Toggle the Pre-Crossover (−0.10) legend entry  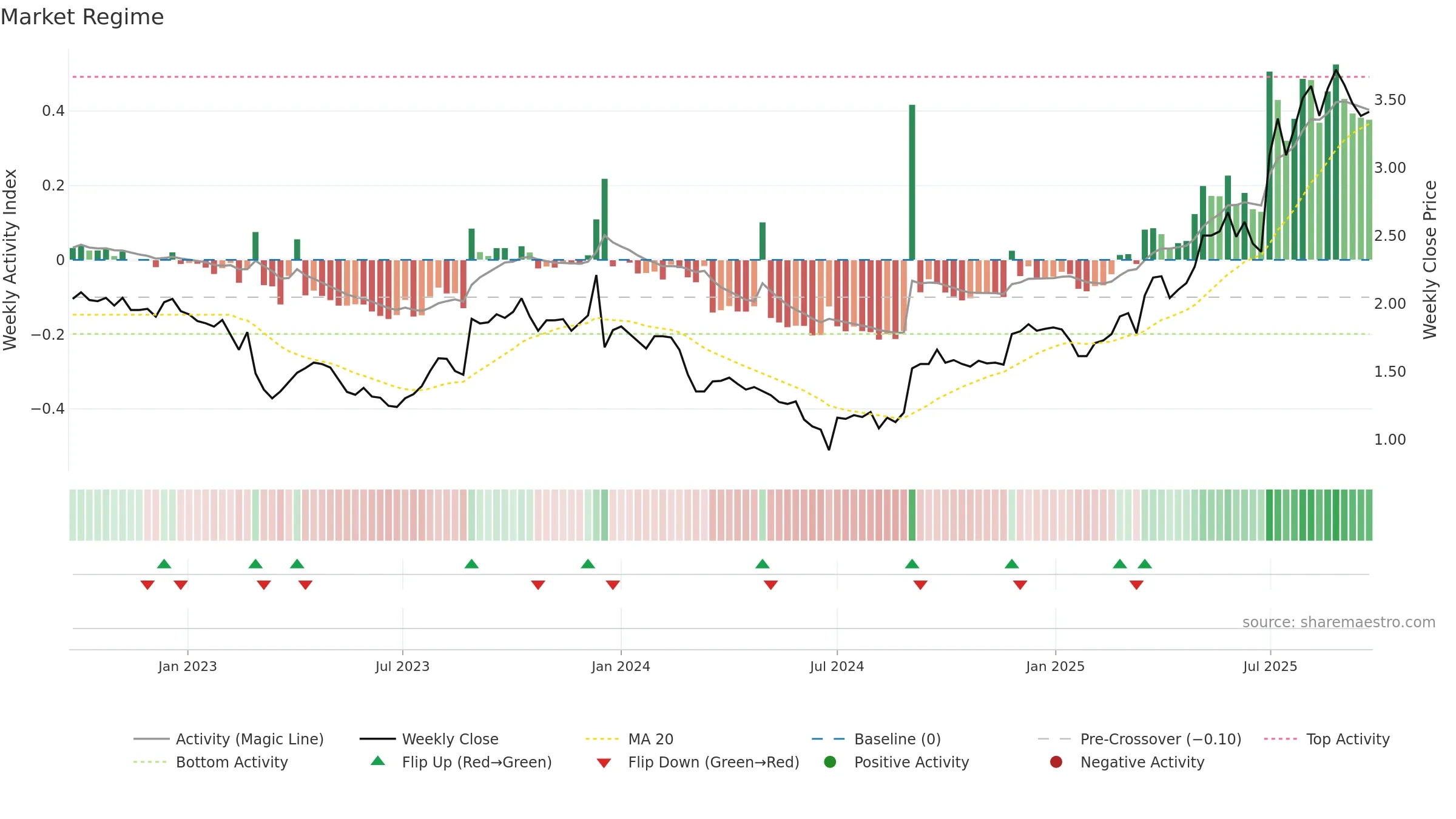click(x=1139, y=739)
